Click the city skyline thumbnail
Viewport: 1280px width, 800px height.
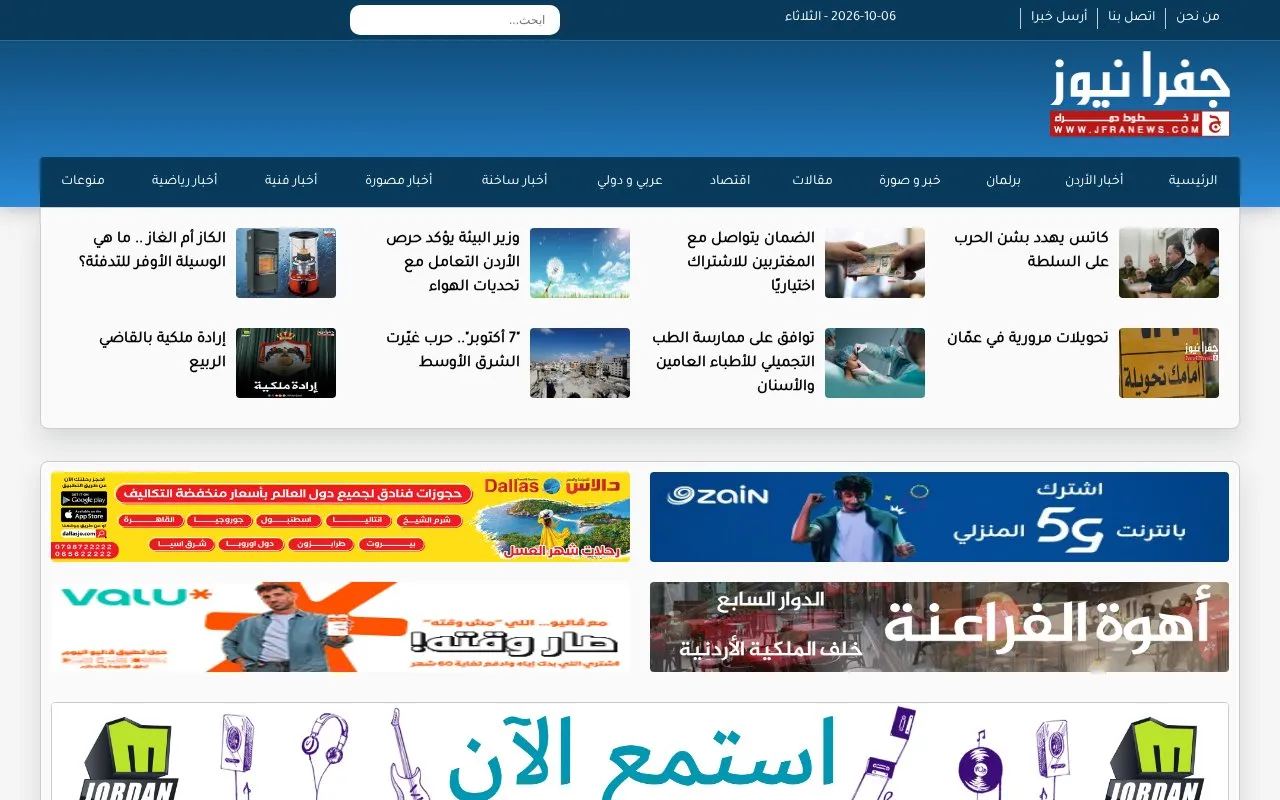click(580, 363)
